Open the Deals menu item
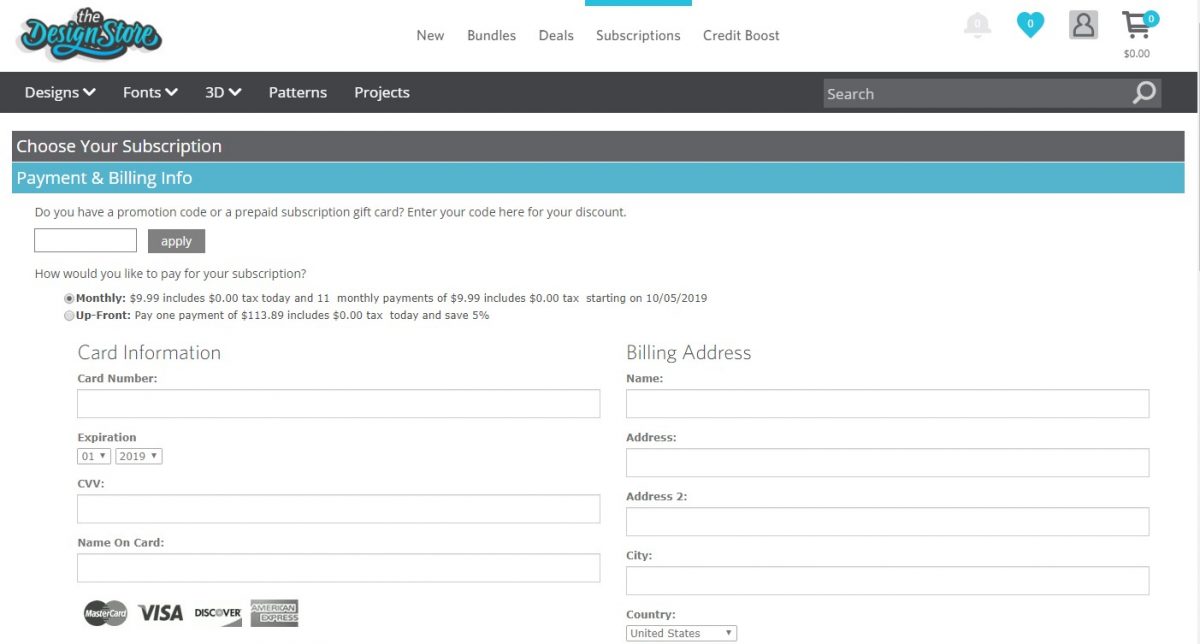This screenshot has width=1200, height=644. point(556,35)
